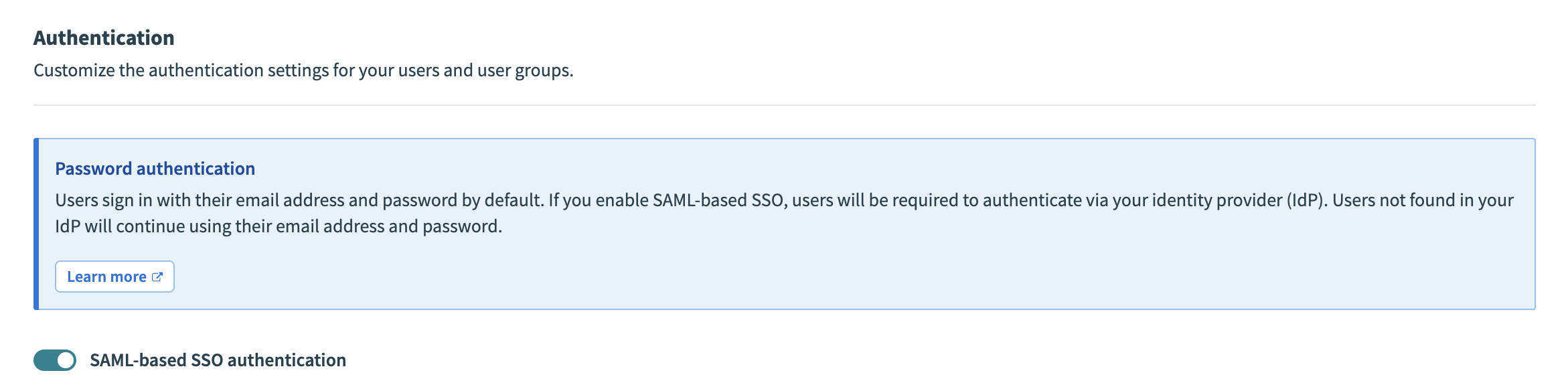Select the Password authentication heading
The height and width of the screenshot is (387, 1568).
(155, 168)
